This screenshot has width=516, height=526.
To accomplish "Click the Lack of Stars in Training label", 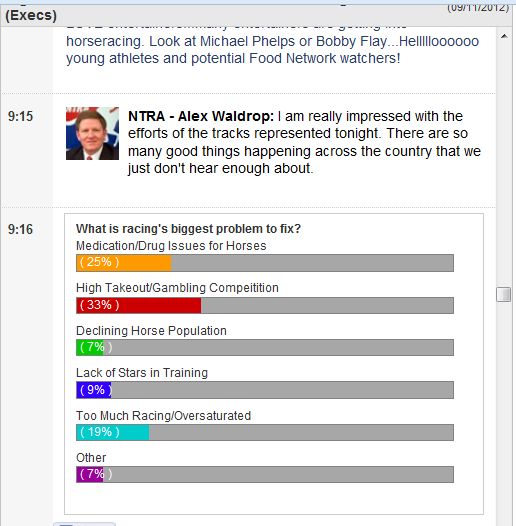I will click(x=142, y=373).
